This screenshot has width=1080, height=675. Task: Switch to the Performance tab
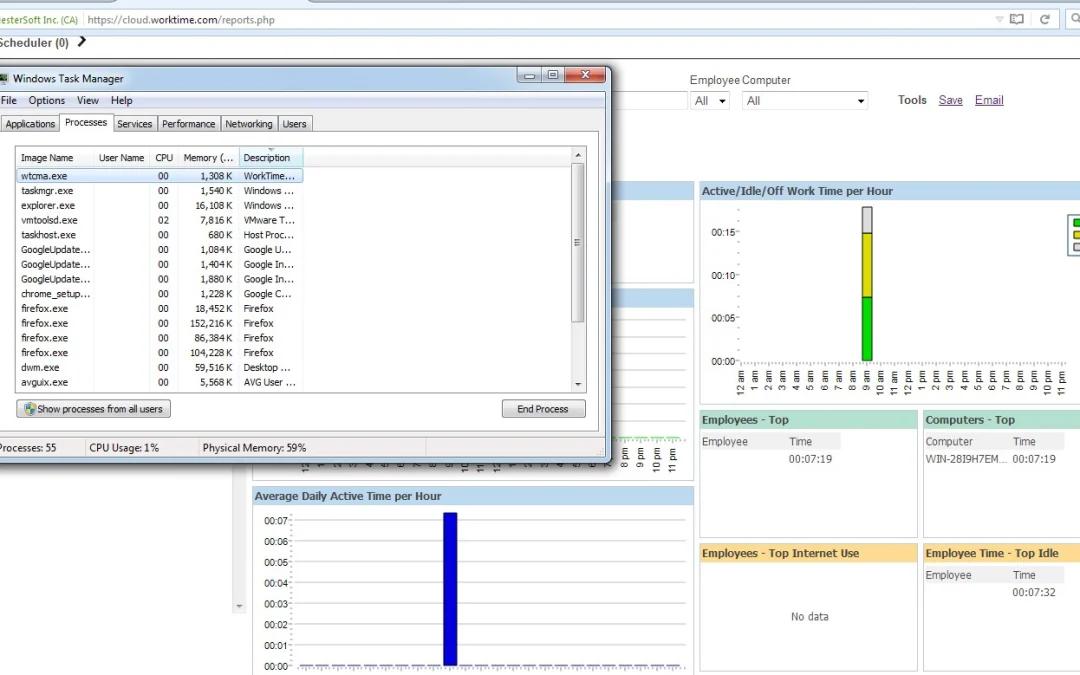189,124
